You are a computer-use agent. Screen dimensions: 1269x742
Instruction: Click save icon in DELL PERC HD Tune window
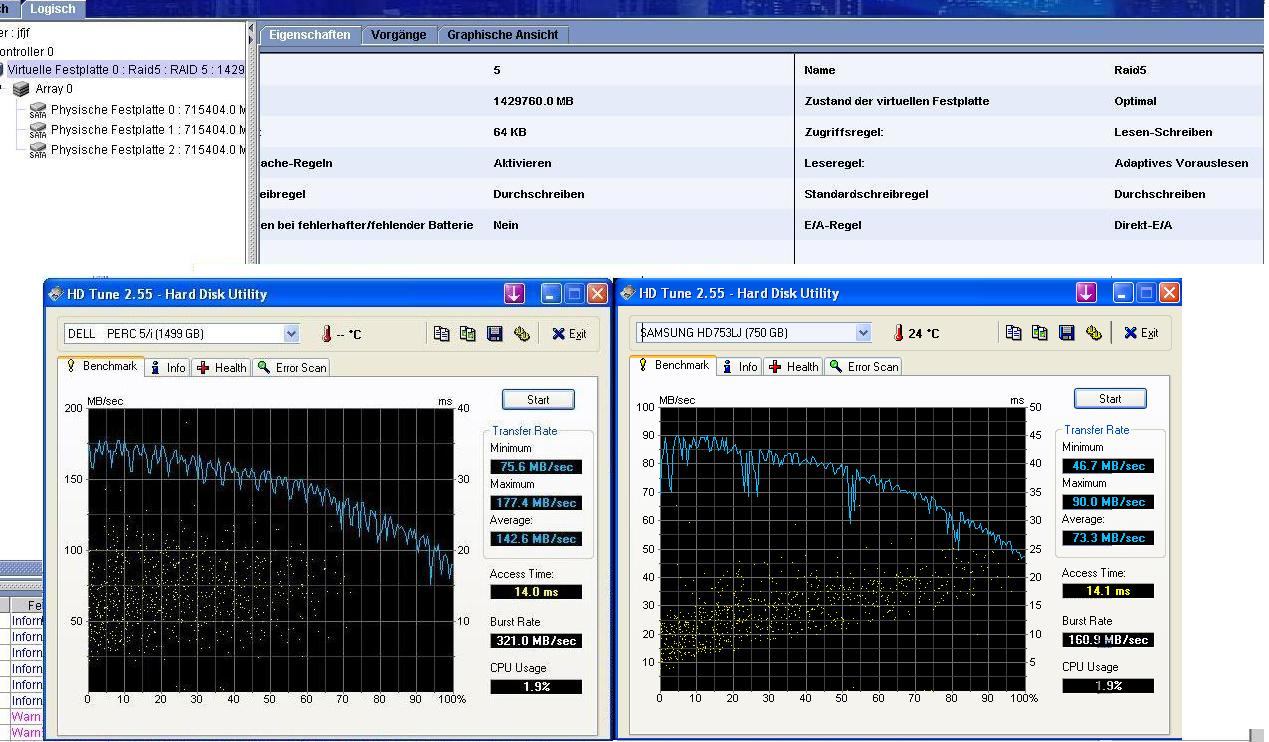click(494, 334)
